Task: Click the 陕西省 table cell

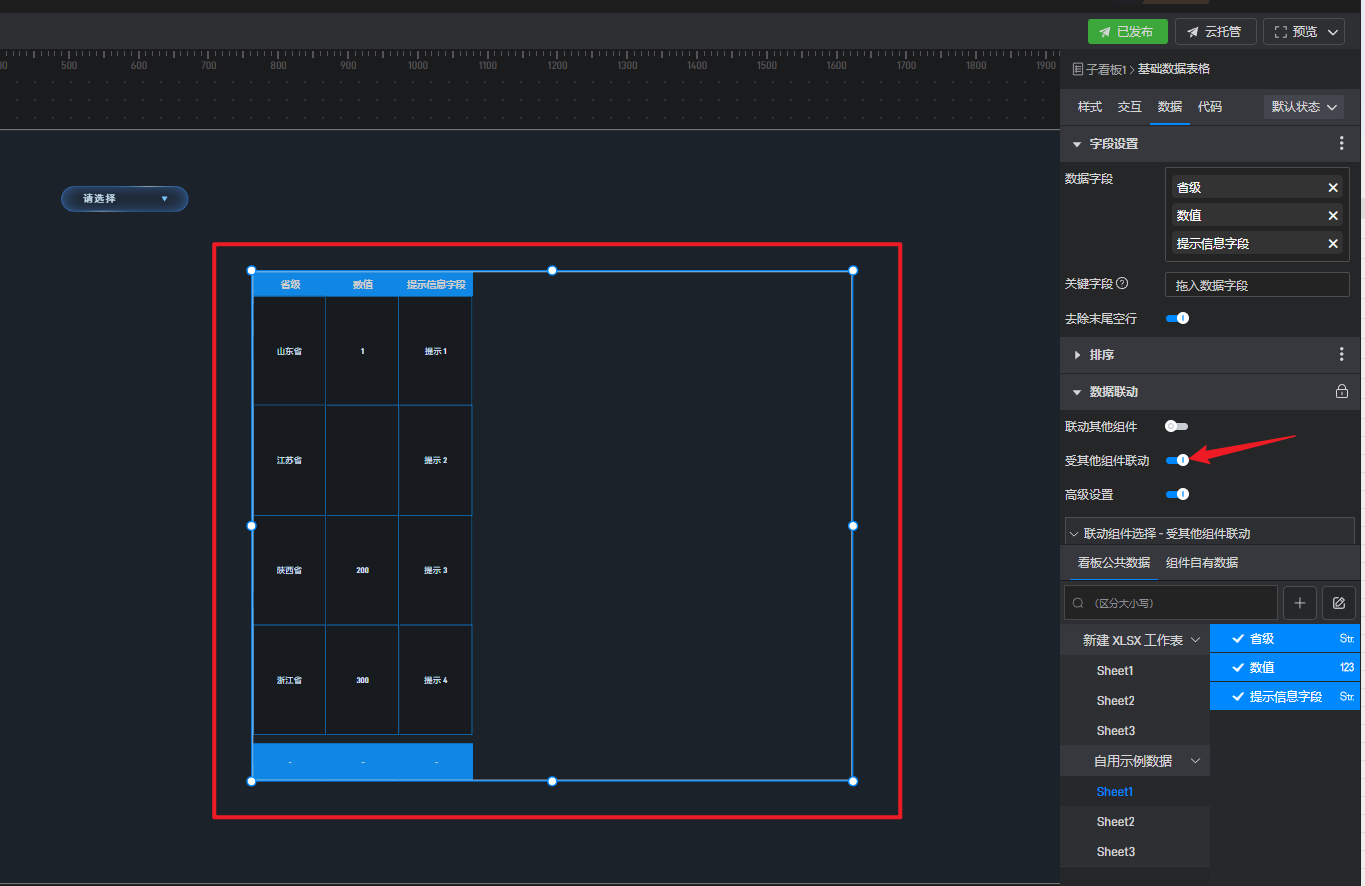Action: click(289, 570)
